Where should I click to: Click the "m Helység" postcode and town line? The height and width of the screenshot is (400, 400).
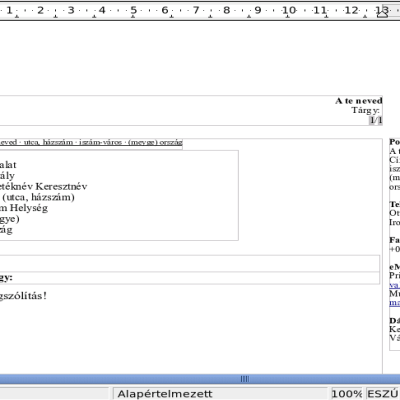(x=24, y=208)
